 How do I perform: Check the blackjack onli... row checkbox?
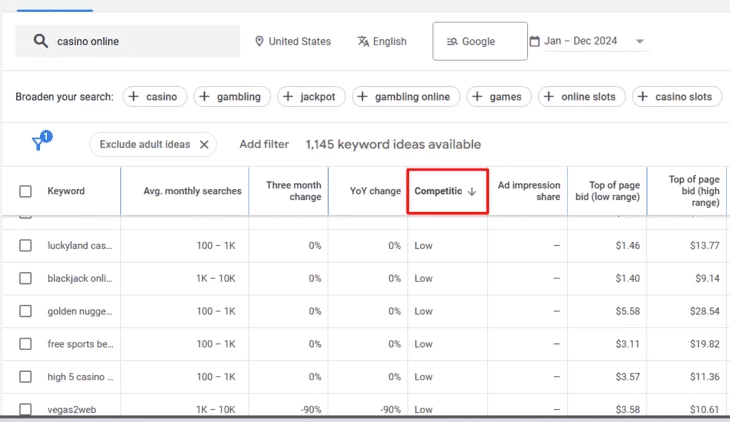coord(26,278)
